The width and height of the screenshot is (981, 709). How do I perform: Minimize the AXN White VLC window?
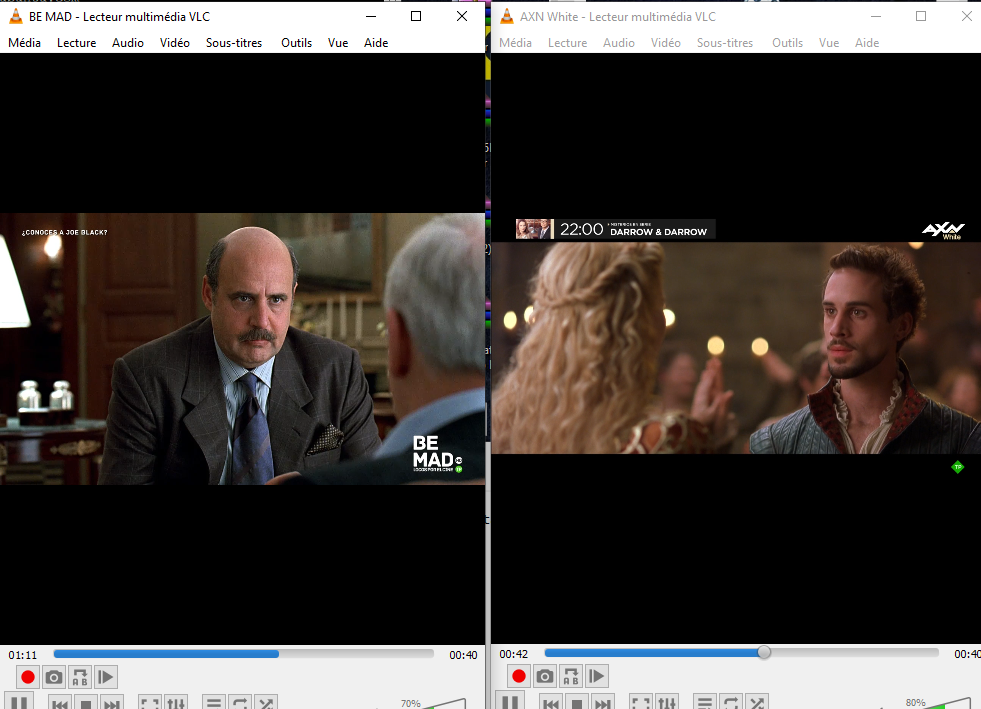(876, 16)
